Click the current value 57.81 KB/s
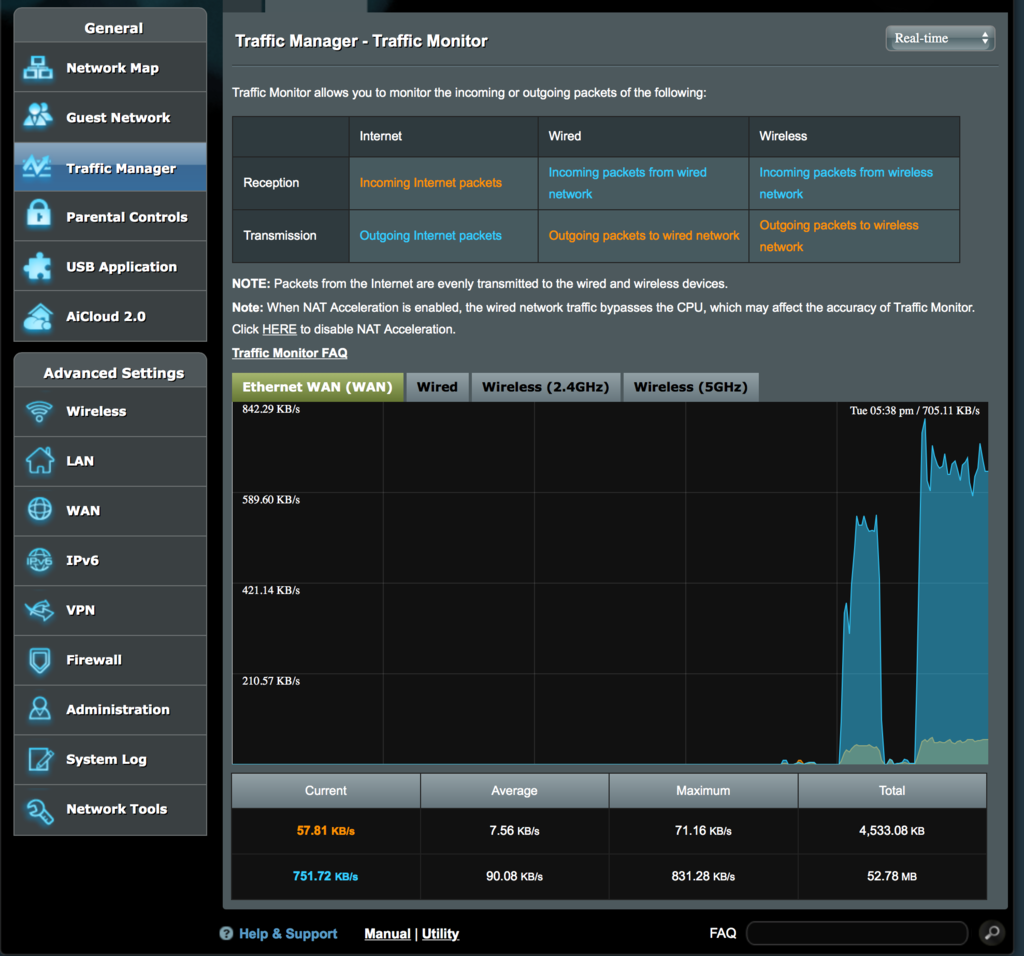Image resolution: width=1024 pixels, height=956 pixels. coord(325,831)
